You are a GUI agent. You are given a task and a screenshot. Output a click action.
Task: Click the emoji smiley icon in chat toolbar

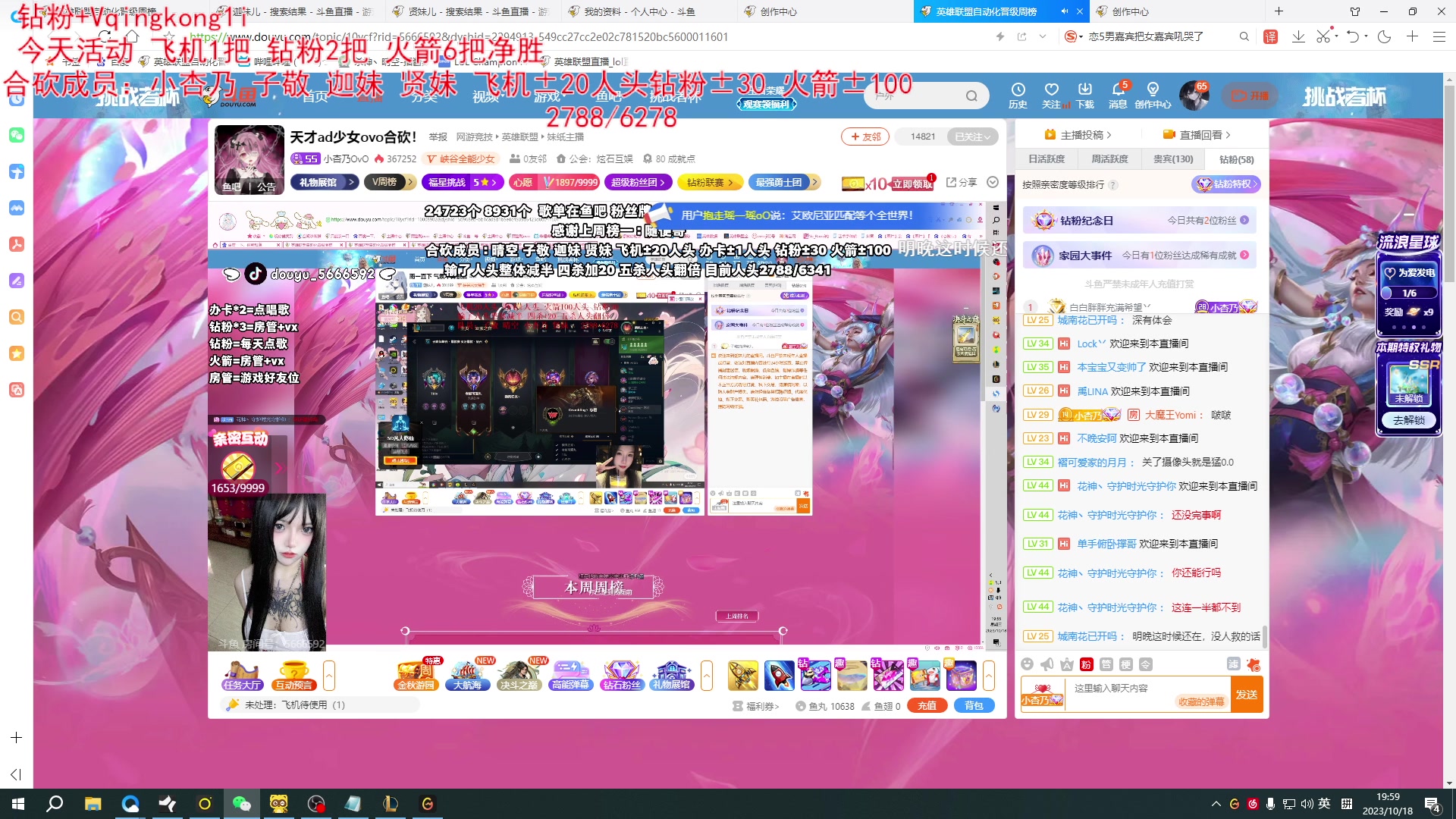tap(1028, 664)
